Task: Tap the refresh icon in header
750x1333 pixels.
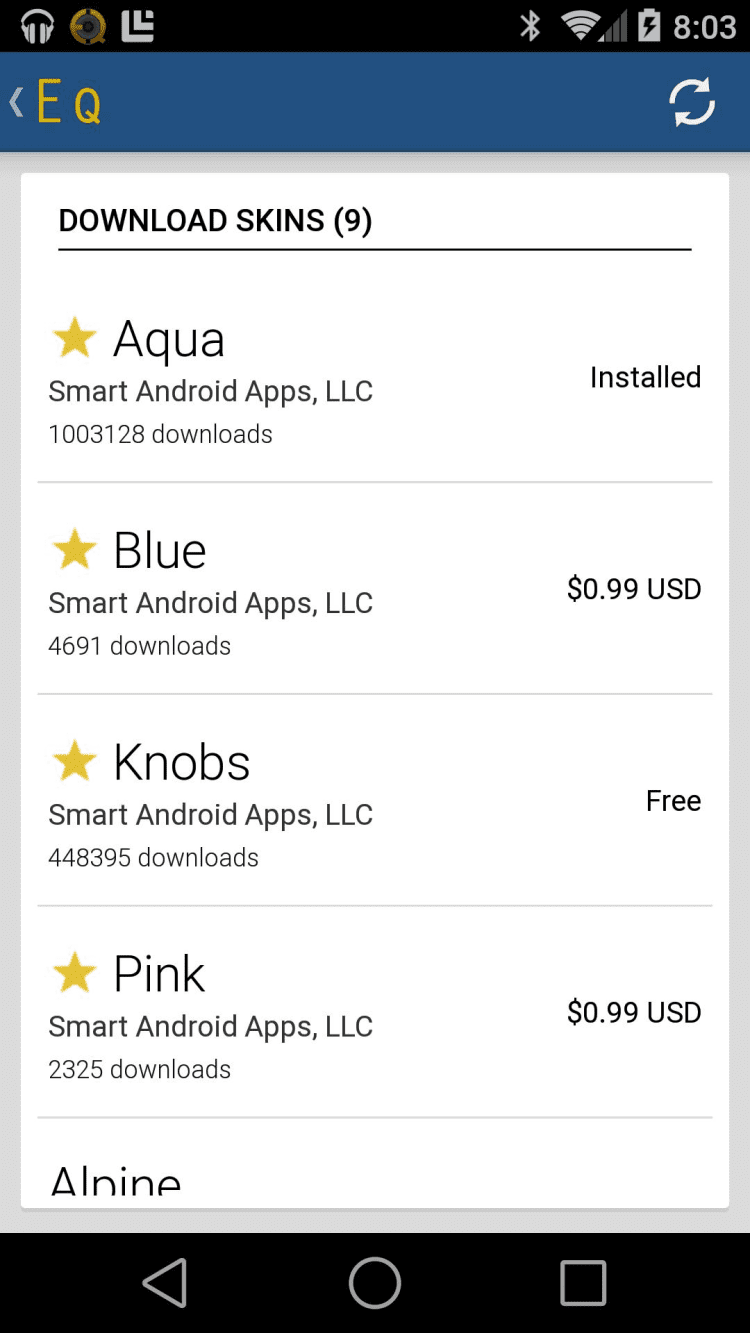Action: tap(692, 102)
